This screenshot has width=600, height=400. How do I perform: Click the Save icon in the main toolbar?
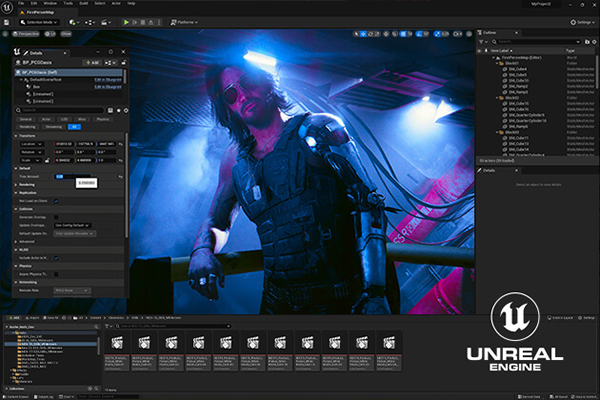tap(8, 21)
